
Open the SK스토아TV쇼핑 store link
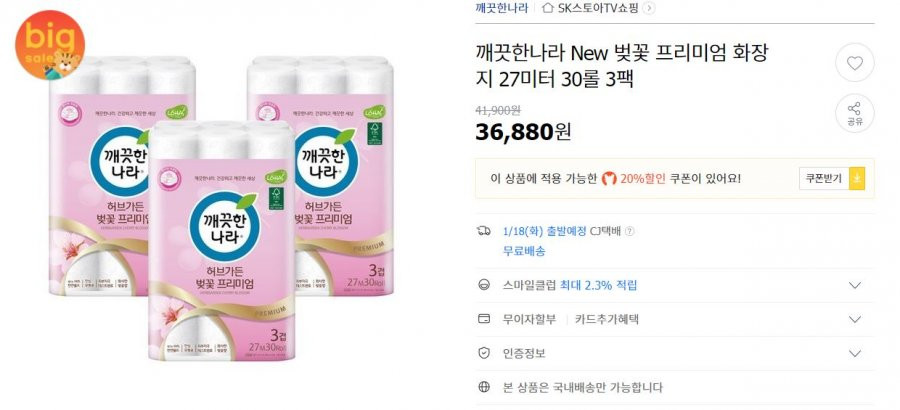click(598, 7)
